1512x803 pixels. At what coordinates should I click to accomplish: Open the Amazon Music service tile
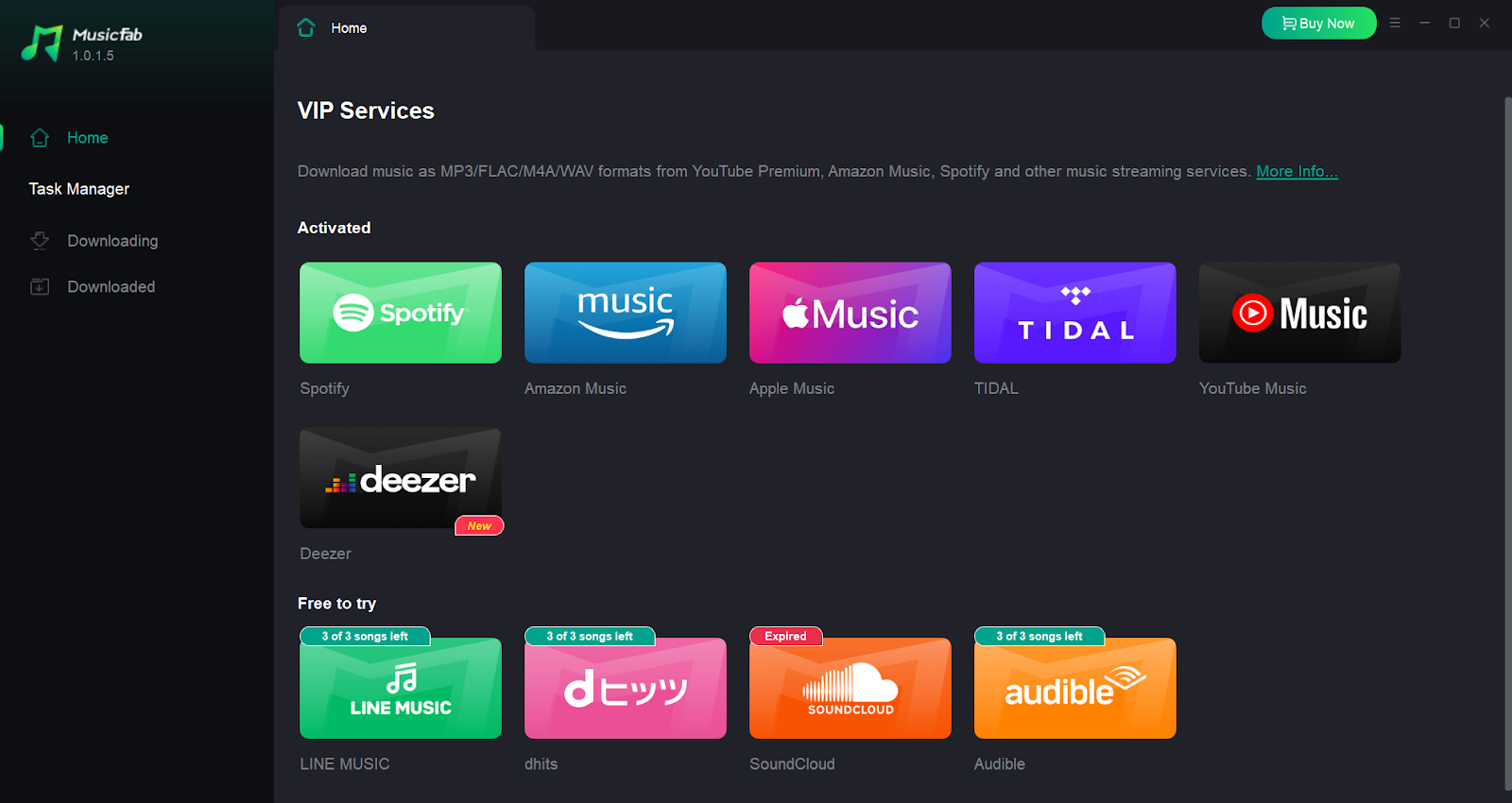[x=626, y=313]
